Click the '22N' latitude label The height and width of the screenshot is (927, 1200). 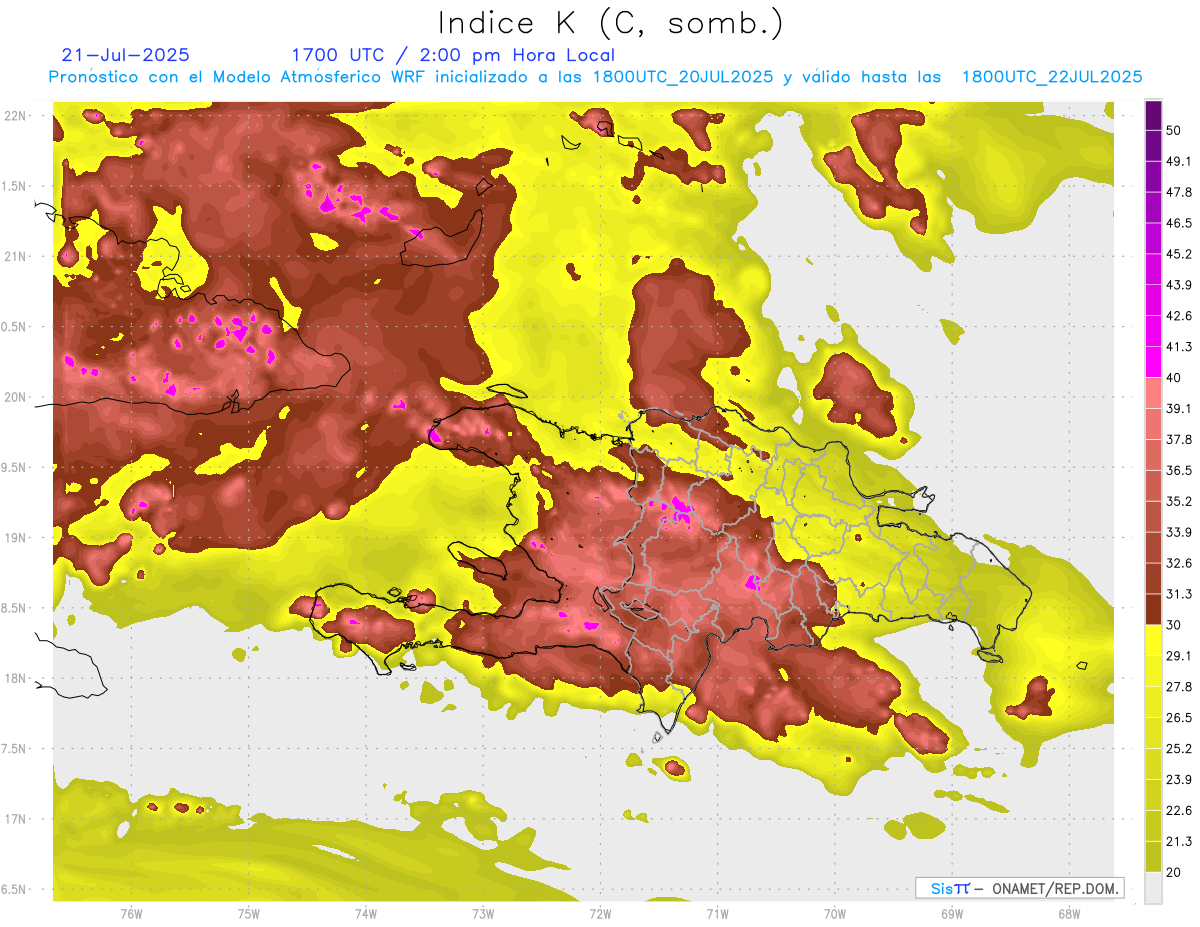[15, 116]
